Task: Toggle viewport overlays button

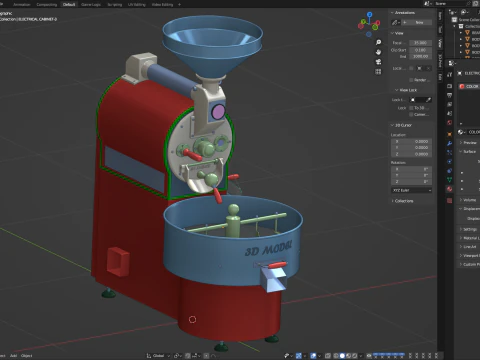Action: (x=313, y=356)
